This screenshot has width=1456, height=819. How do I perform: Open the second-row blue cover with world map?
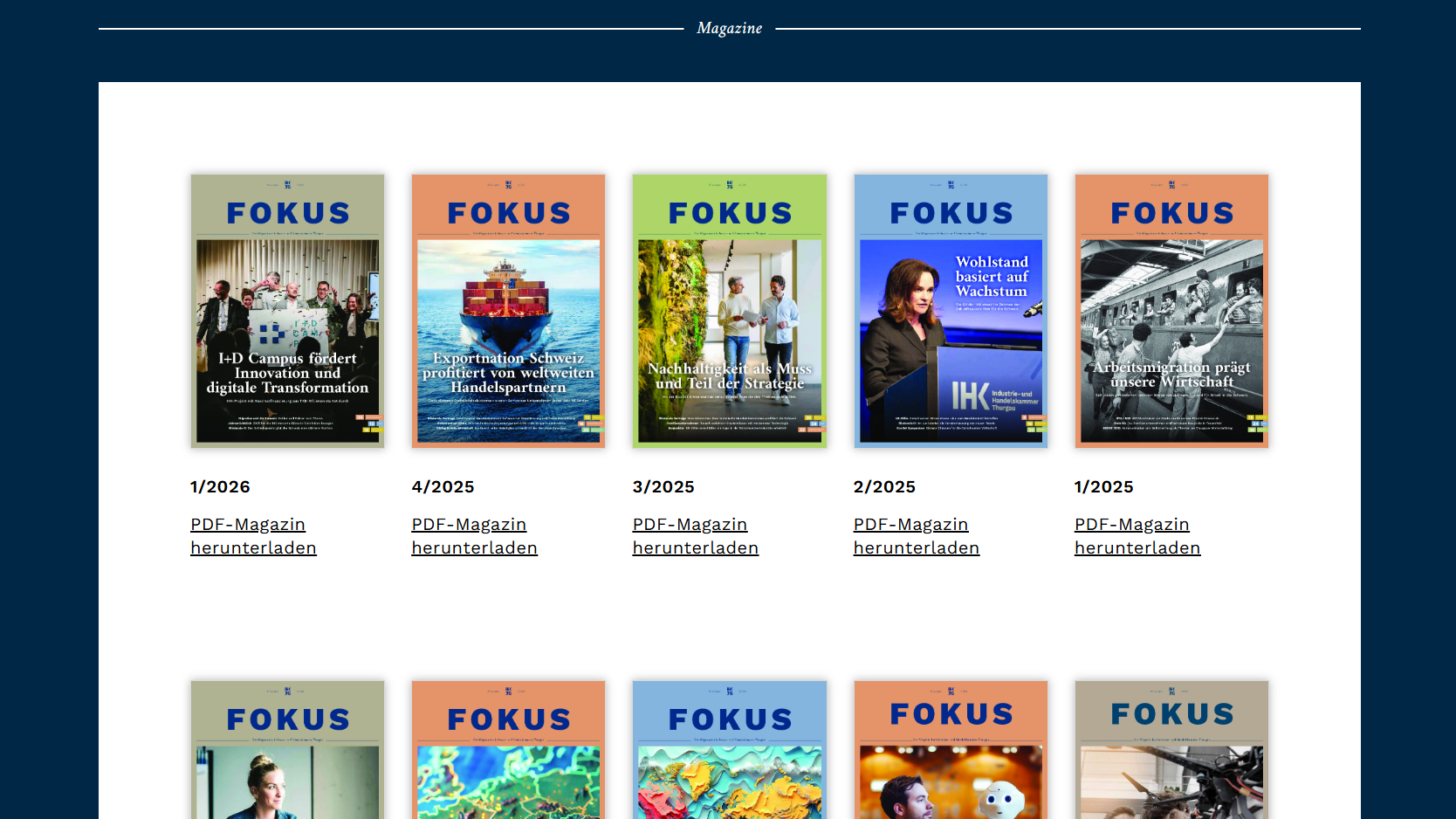pyautogui.click(x=729, y=750)
